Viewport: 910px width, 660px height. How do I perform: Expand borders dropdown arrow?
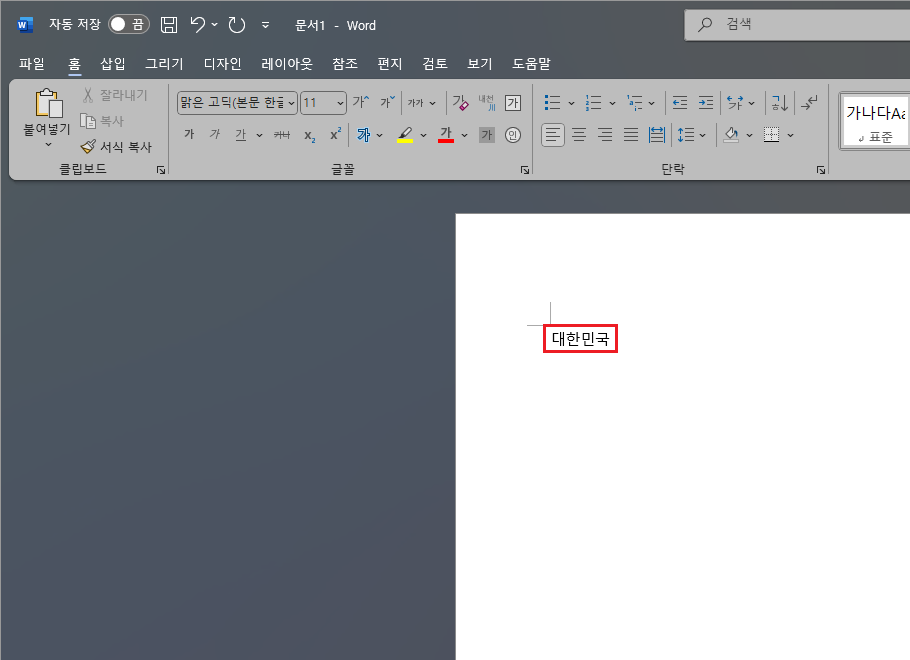790,136
